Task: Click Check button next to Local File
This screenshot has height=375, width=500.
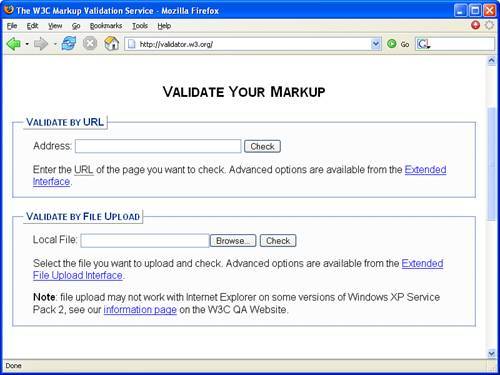Action: coord(278,241)
